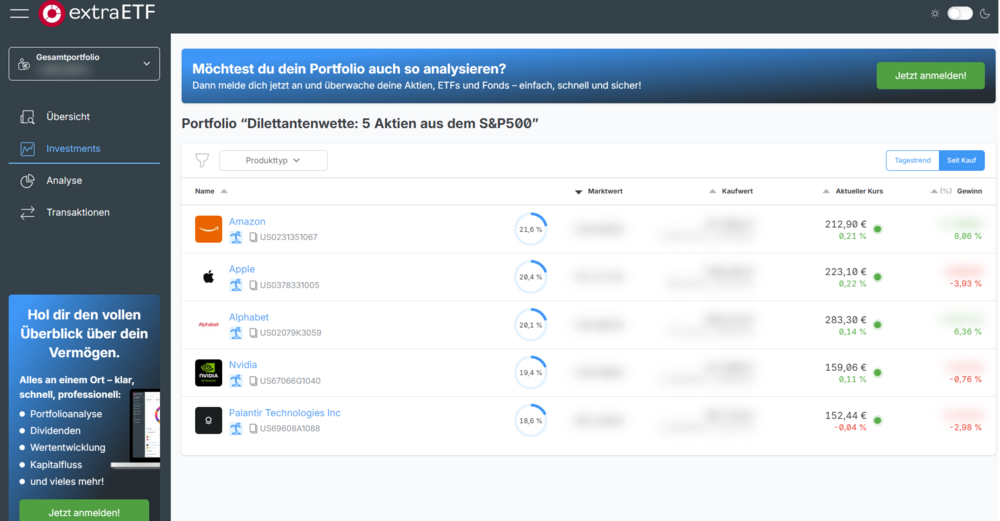This screenshot has width=1000, height=521.
Task: Click the palm tree icon under Alphabet
Action: point(236,333)
